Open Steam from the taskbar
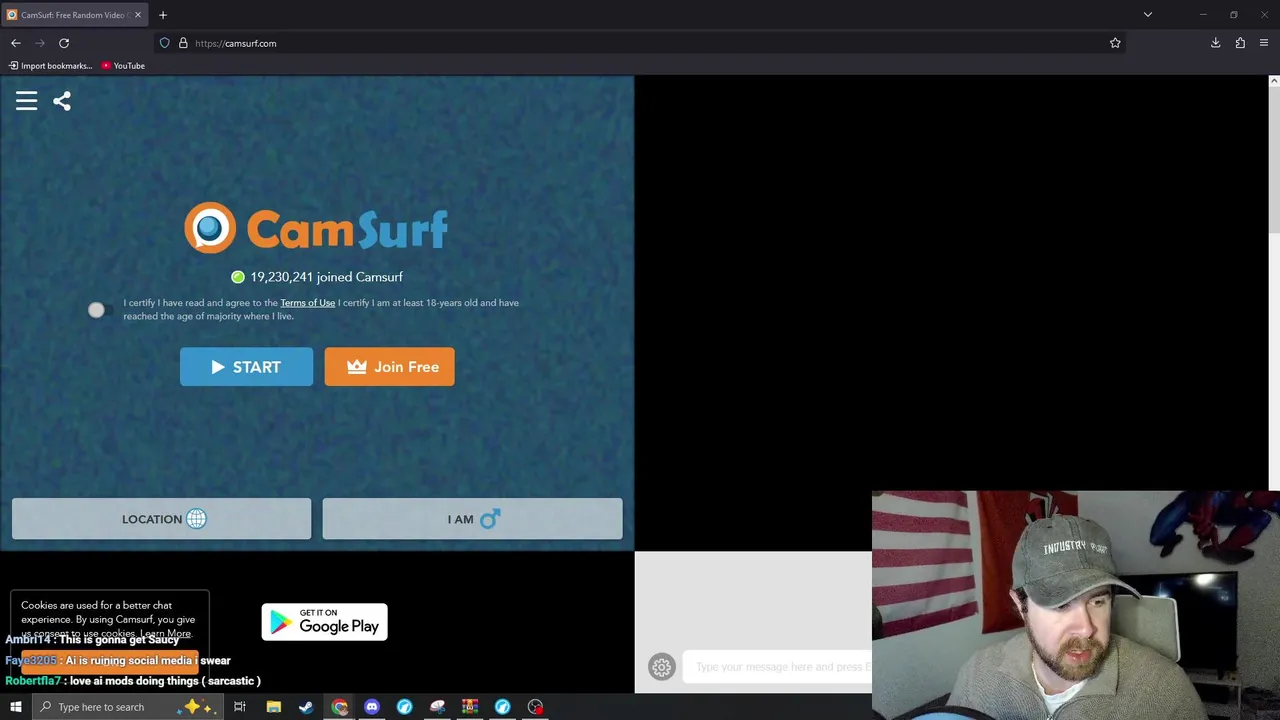 pyautogui.click(x=306, y=707)
